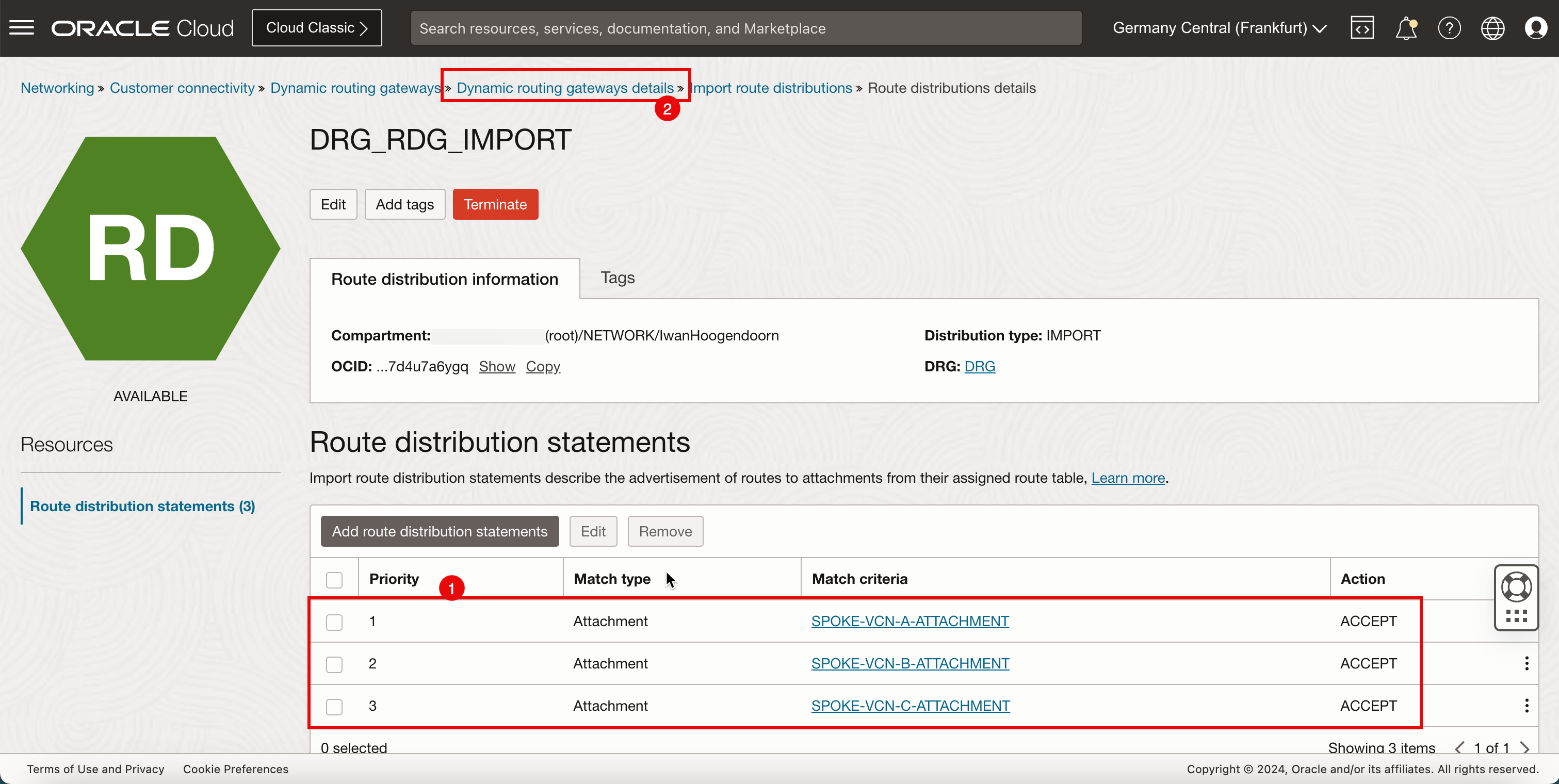The height and width of the screenshot is (784, 1559).
Task: Toggle the checkbox for priority 2 row
Action: point(335,663)
